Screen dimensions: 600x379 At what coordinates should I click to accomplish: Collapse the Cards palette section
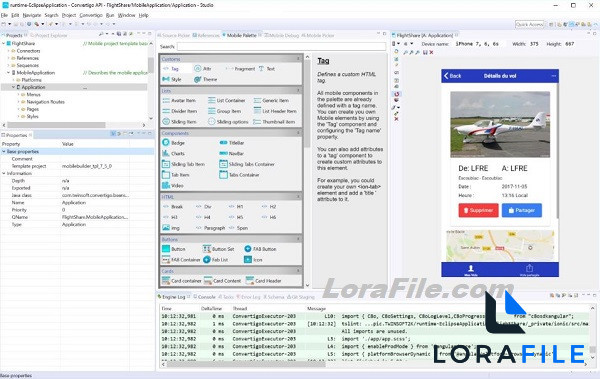click(x=298, y=271)
